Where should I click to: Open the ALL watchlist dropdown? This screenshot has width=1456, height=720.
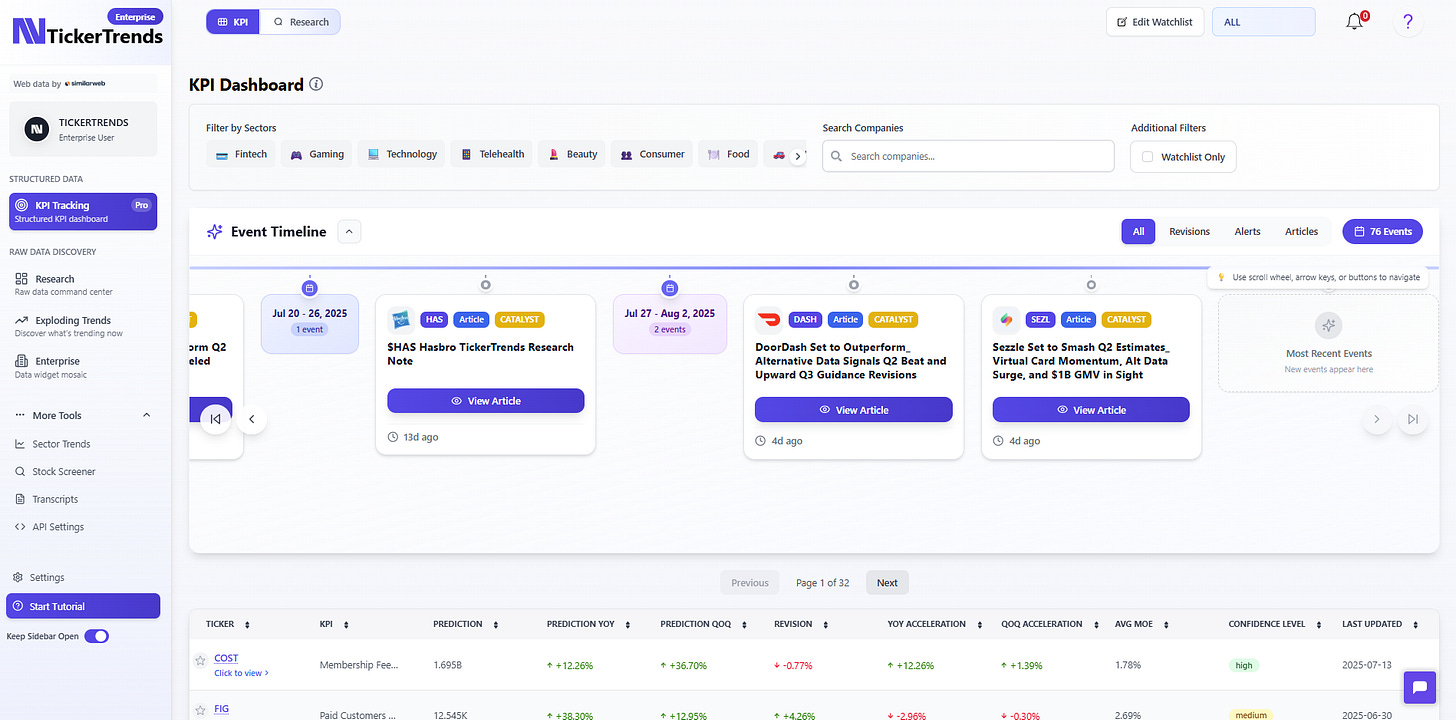pyautogui.click(x=1263, y=22)
